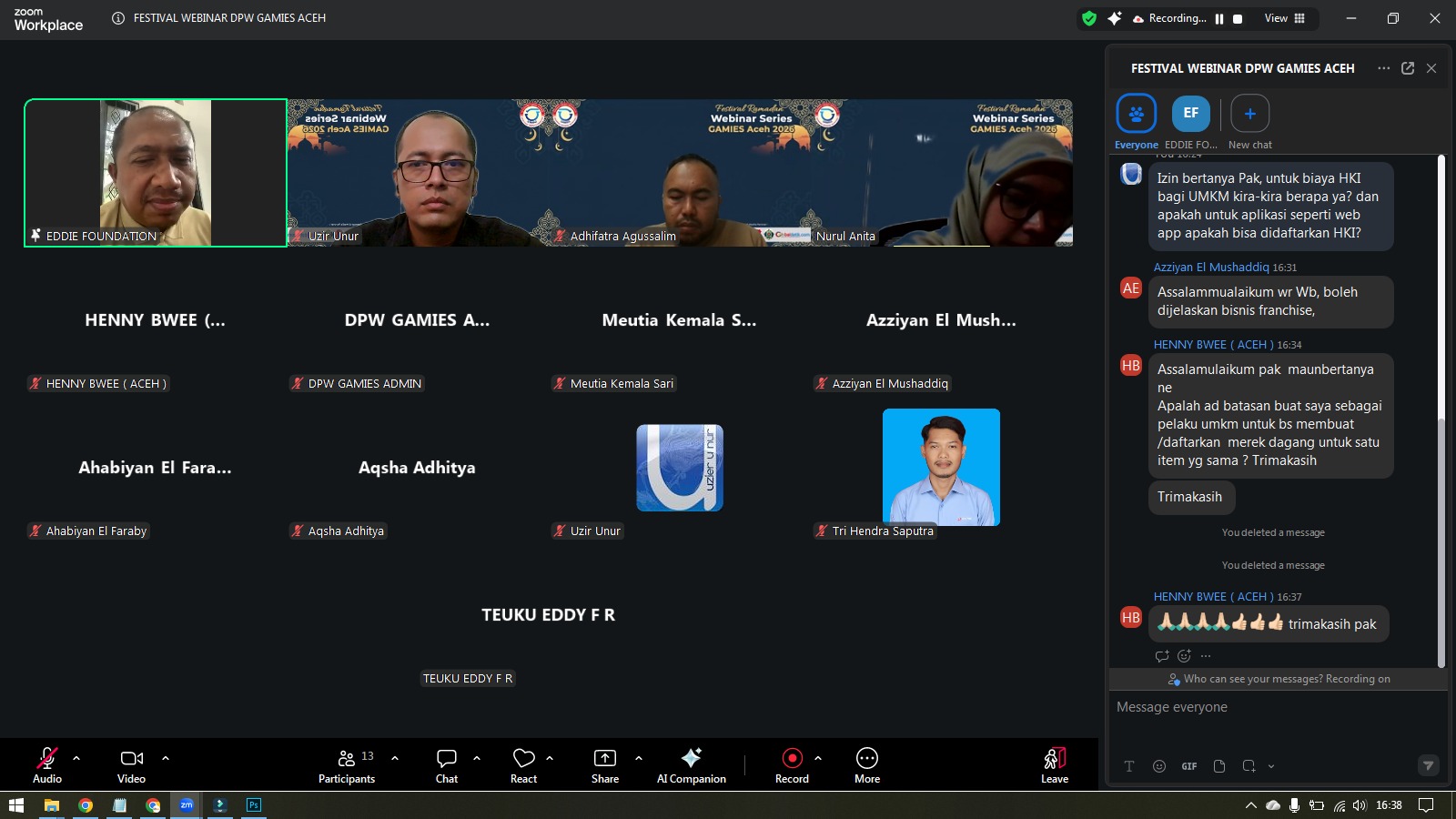
Task: Pause the recording in top bar
Action: coord(1219,18)
